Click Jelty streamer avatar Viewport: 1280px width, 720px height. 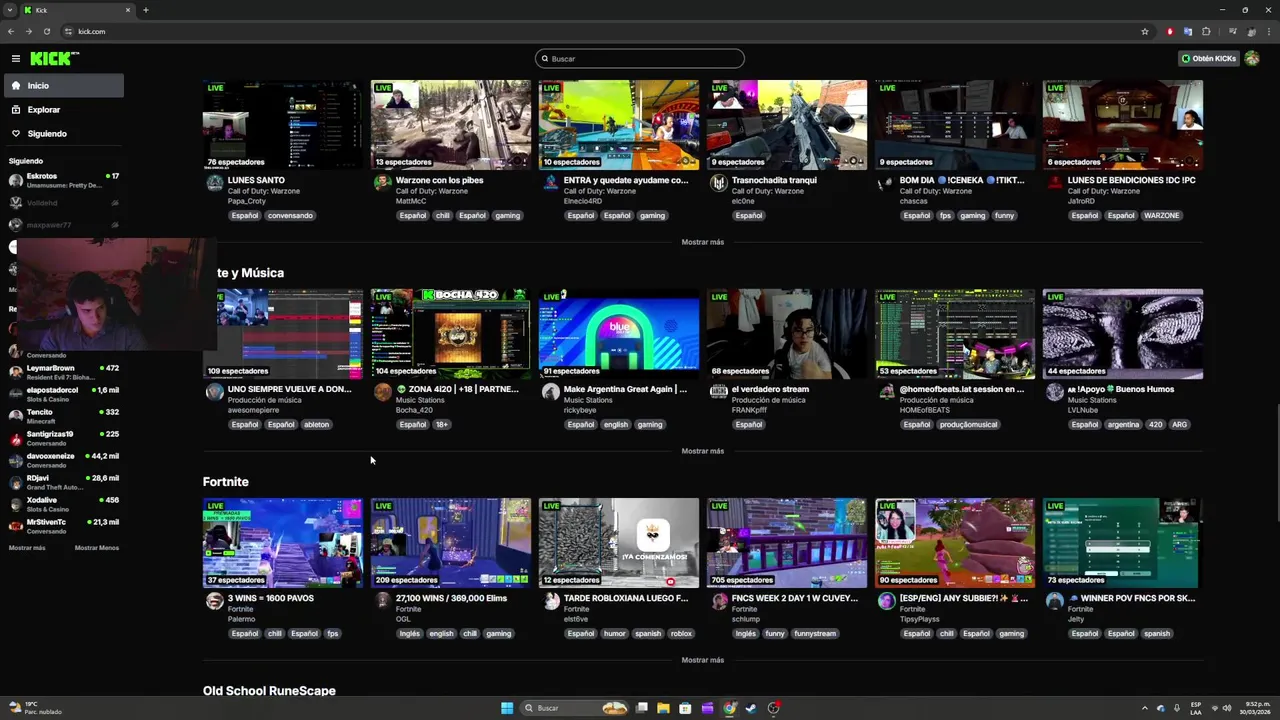tap(1054, 601)
